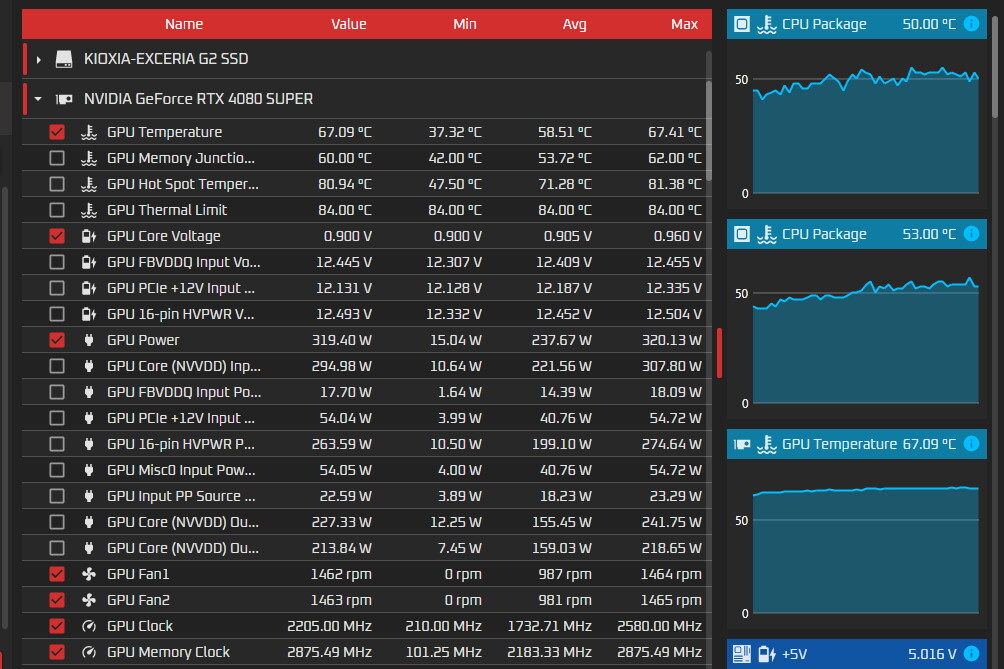Click the graphs panel scrollbar thumb
The width and height of the screenshot is (1004, 669).
coord(995,67)
